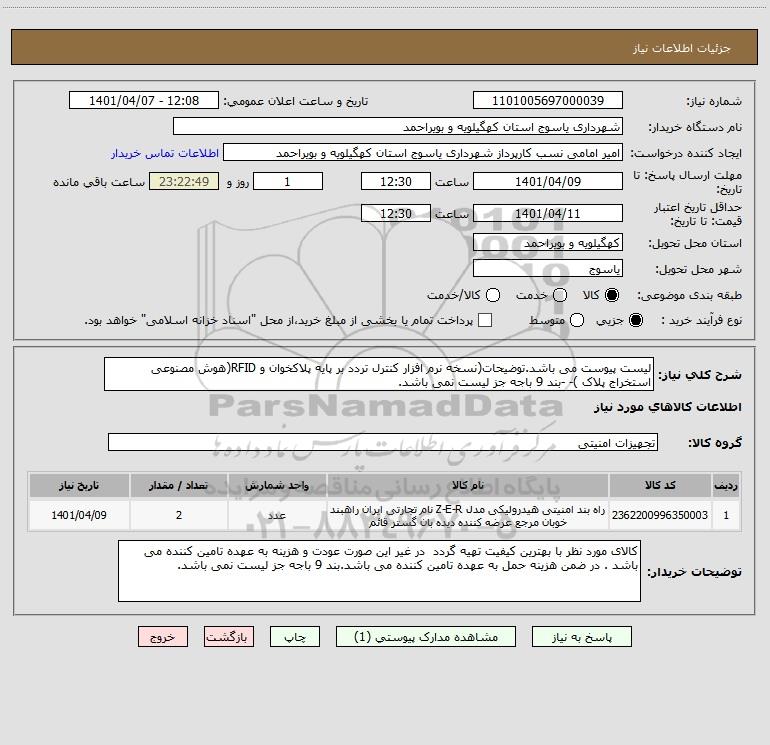Click the need number field 1101005697000039
770x745 pixels.
click(x=548, y=101)
